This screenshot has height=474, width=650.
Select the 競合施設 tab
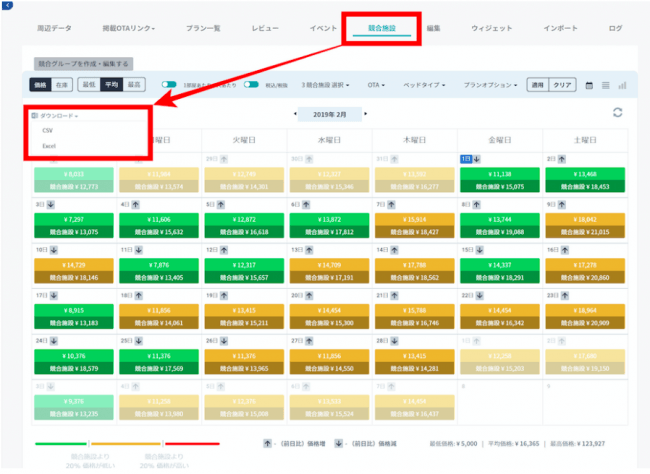click(x=382, y=28)
